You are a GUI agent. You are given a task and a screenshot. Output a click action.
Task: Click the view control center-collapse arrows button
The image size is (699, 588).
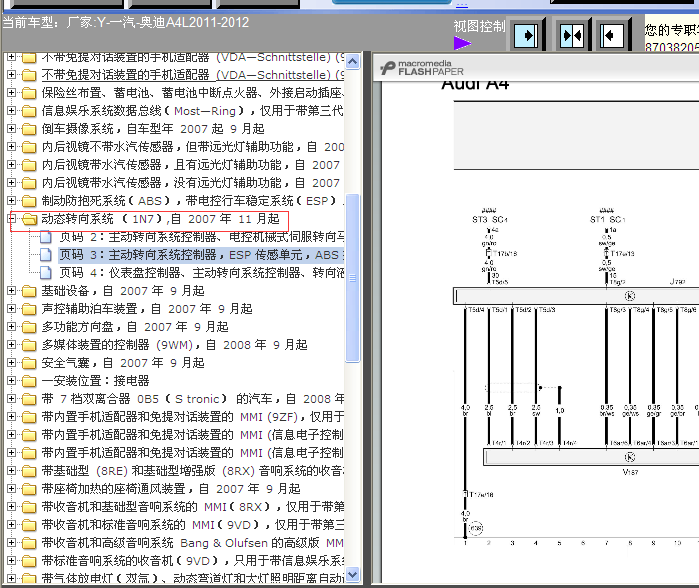(x=572, y=35)
